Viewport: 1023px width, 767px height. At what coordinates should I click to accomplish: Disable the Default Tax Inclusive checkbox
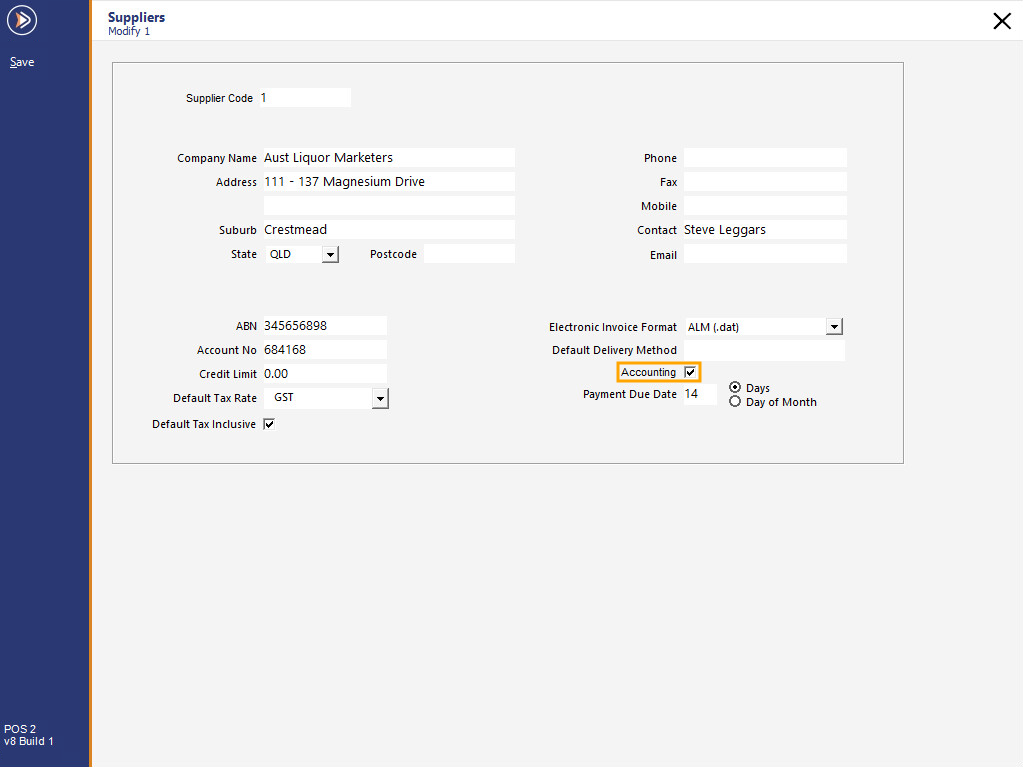[x=268, y=423]
